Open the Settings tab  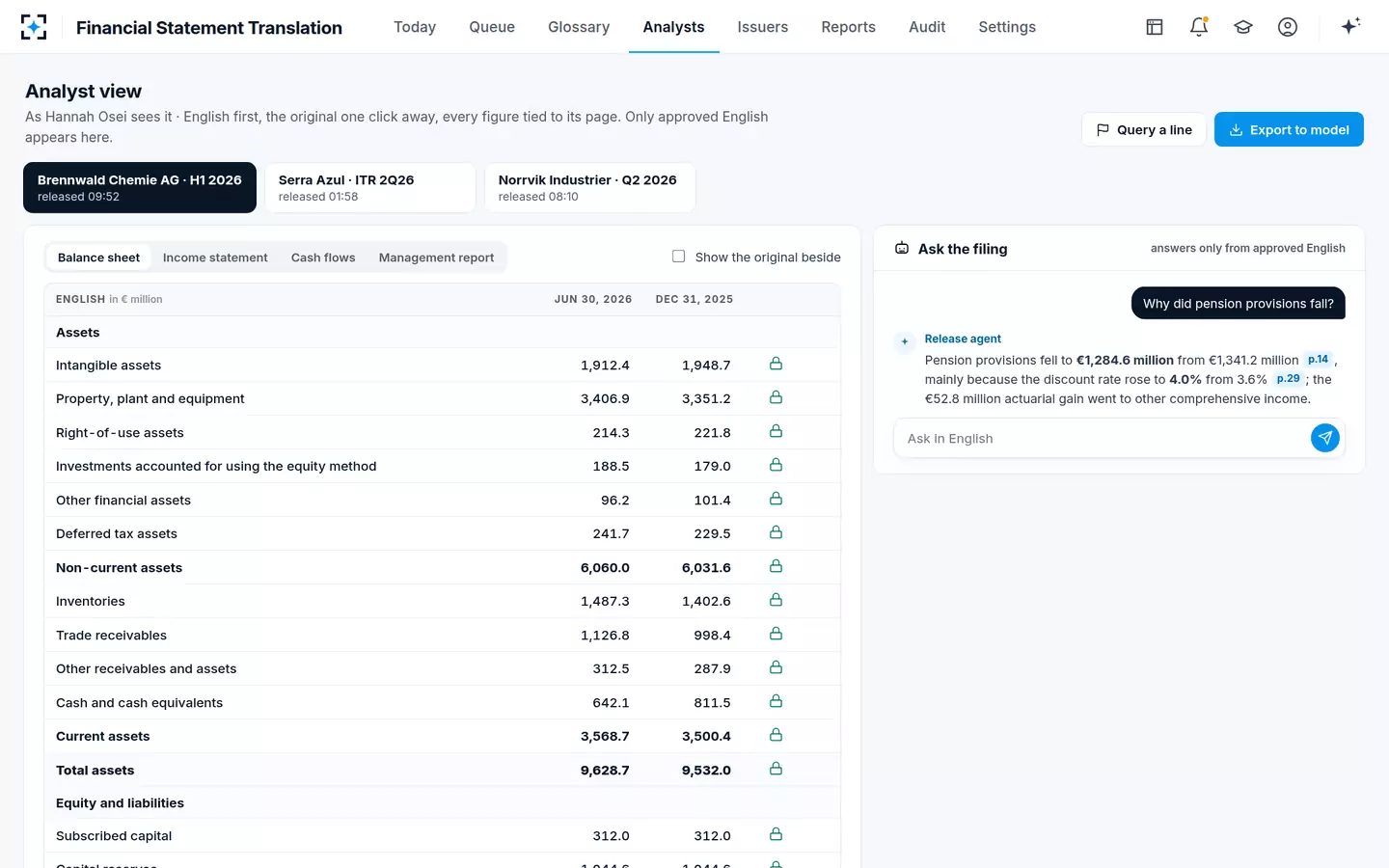tap(1007, 27)
